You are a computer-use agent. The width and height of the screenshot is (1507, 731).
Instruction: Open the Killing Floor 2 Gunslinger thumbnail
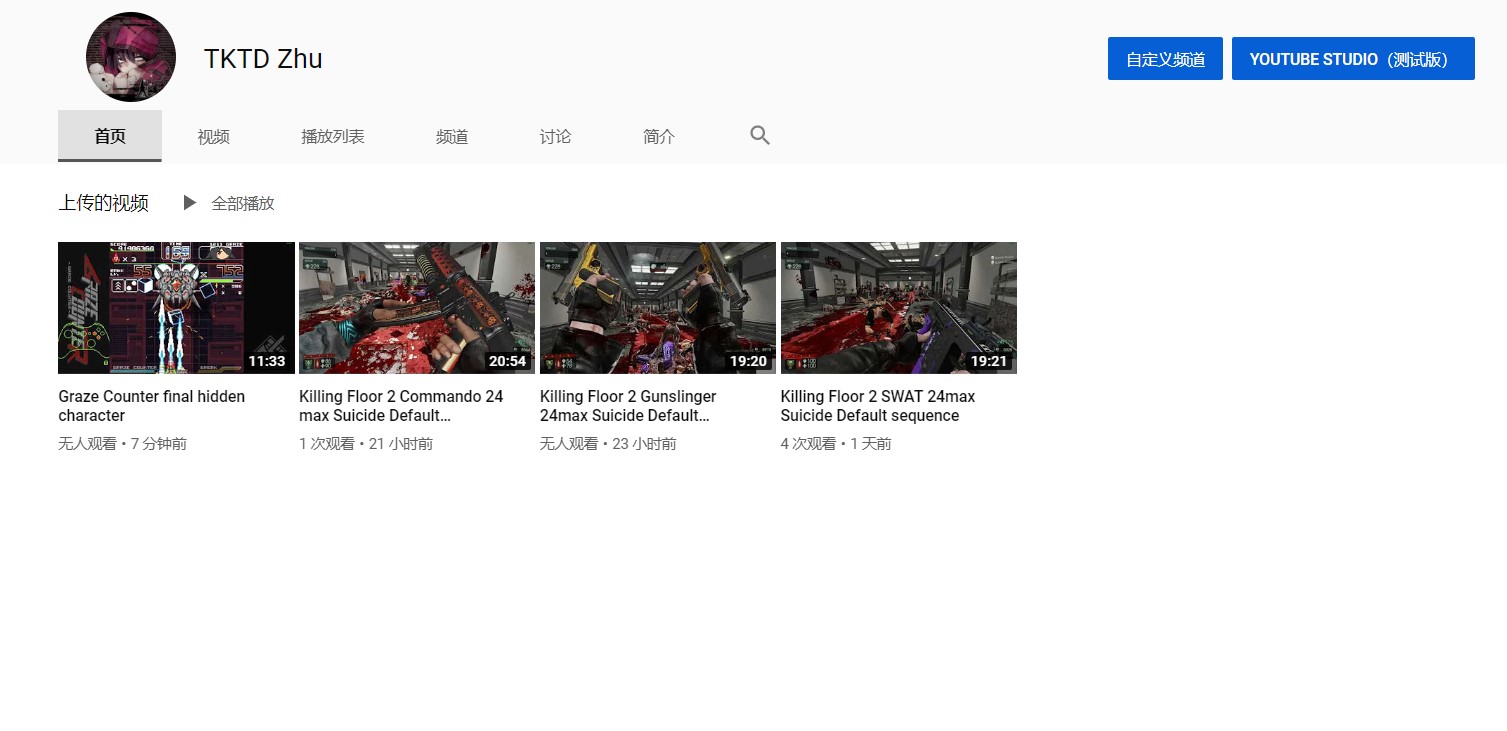(x=658, y=308)
